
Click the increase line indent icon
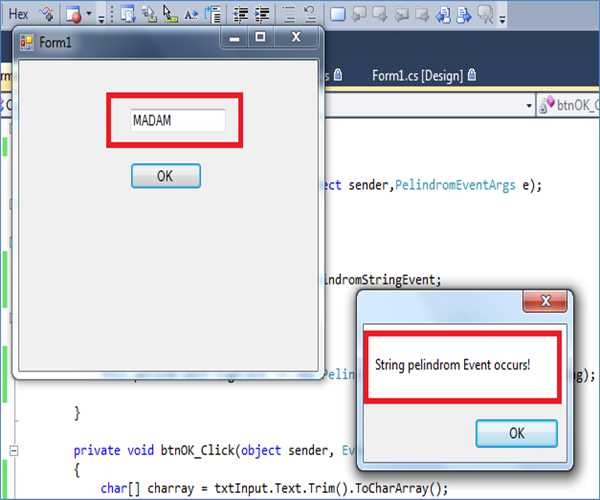(263, 14)
